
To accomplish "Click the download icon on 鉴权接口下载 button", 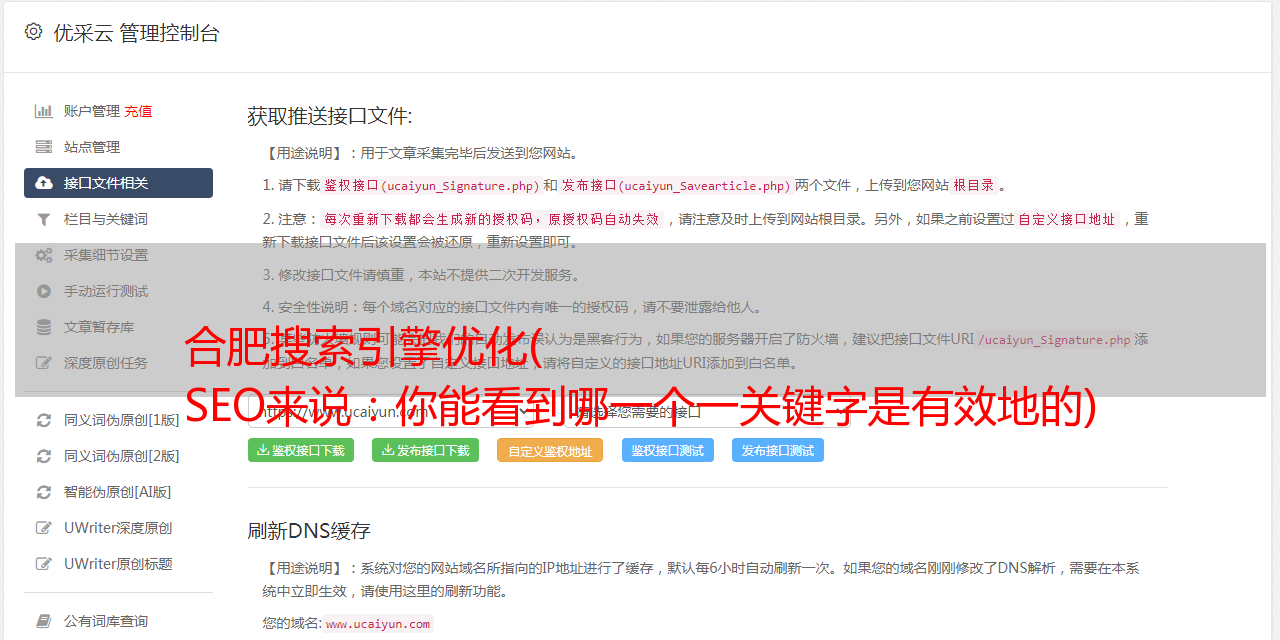I will pyautogui.click(x=263, y=450).
